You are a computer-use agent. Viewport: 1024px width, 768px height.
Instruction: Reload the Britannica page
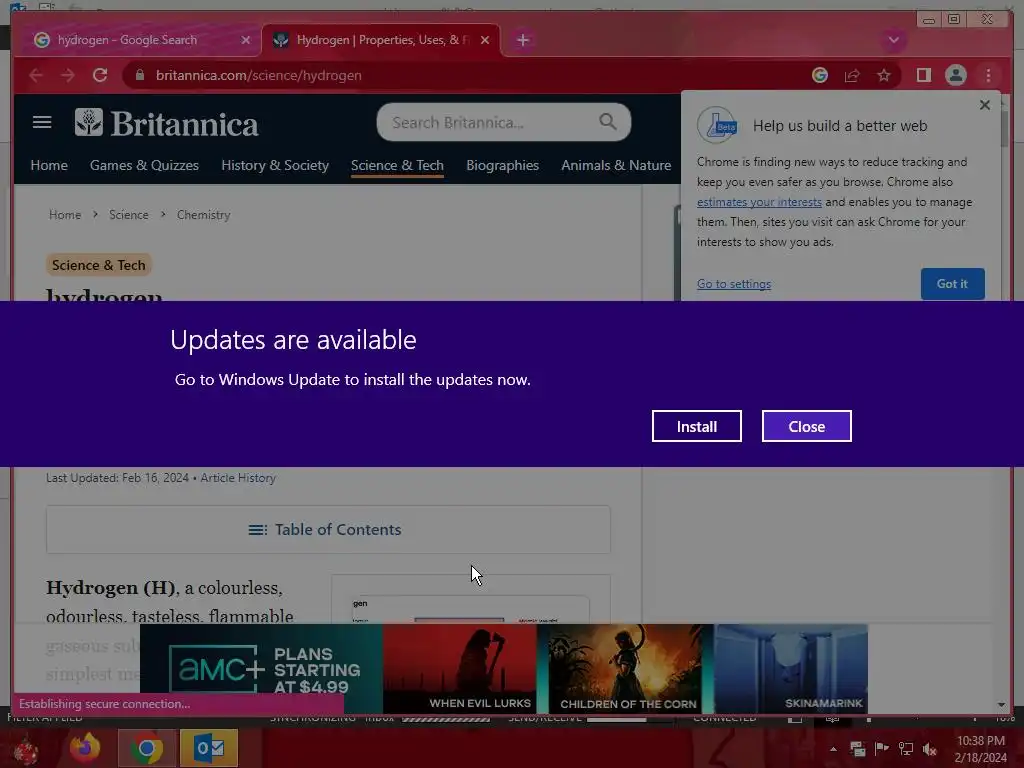(x=100, y=75)
